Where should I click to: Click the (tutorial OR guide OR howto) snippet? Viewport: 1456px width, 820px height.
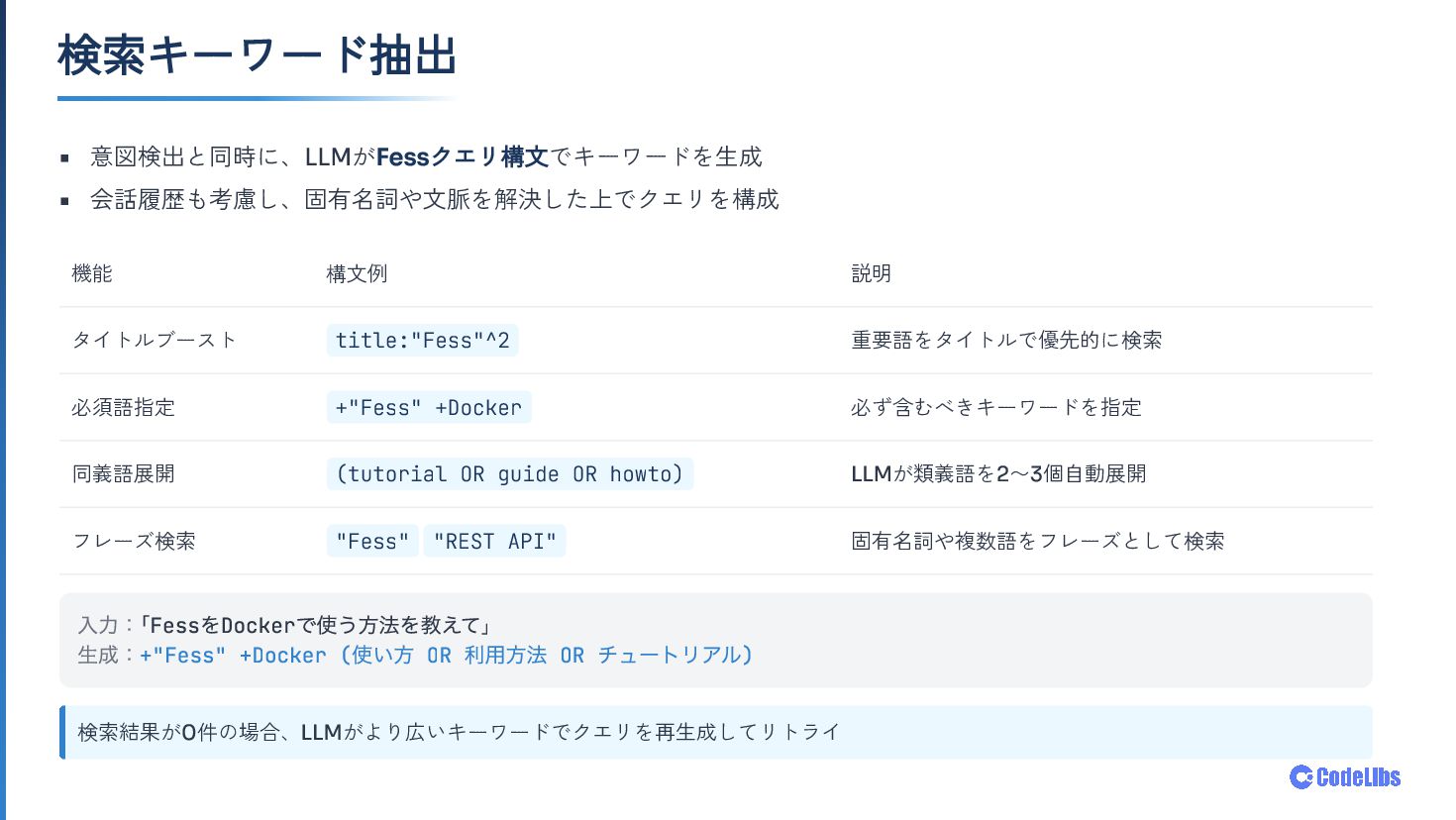point(510,474)
